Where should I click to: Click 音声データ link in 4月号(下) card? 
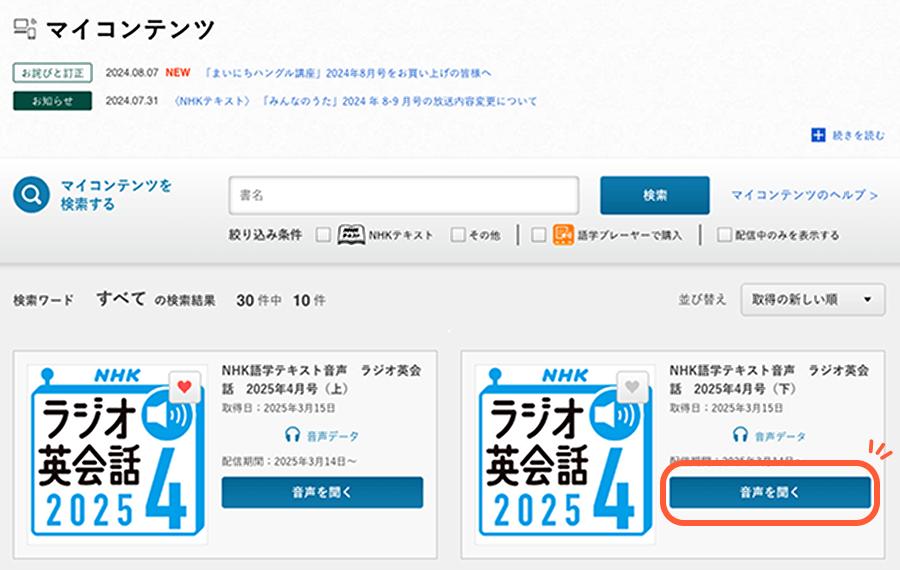click(x=780, y=436)
